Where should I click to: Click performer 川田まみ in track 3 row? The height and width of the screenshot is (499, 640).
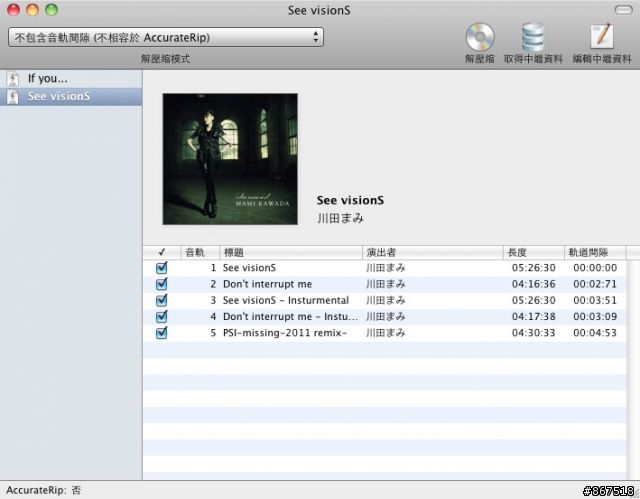point(385,301)
